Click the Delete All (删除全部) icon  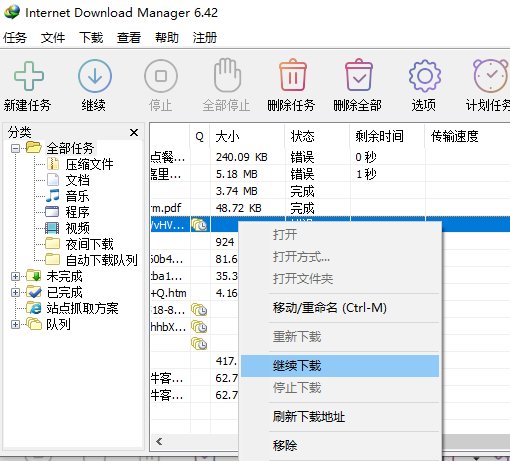359,75
